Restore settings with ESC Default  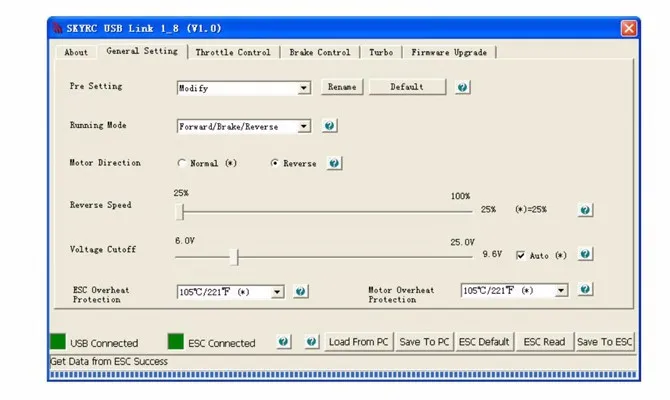(484, 342)
